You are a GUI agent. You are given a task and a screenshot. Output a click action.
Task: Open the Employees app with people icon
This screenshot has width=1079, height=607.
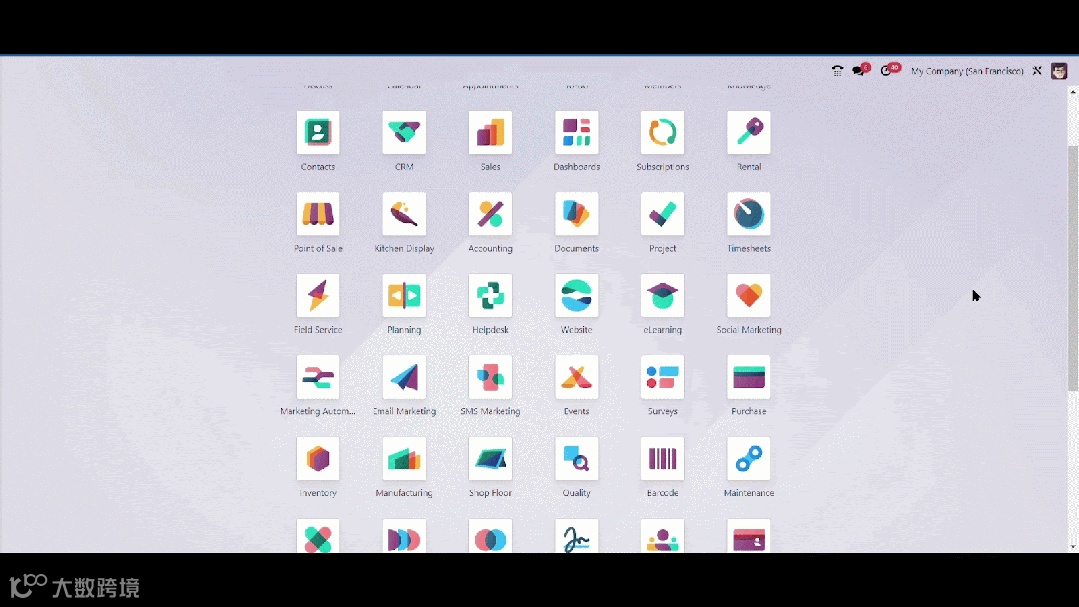point(663,536)
